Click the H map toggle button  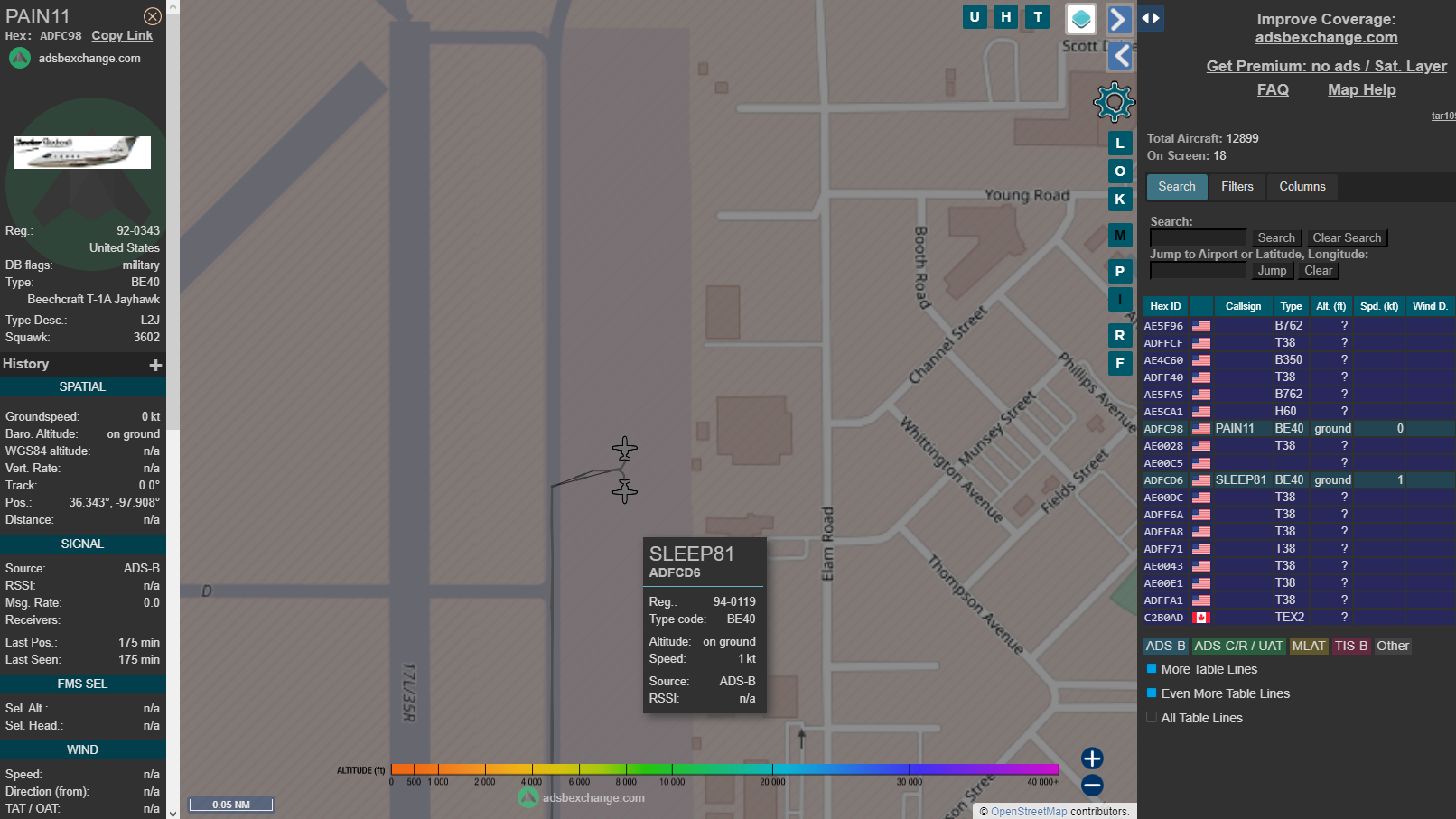click(1006, 17)
